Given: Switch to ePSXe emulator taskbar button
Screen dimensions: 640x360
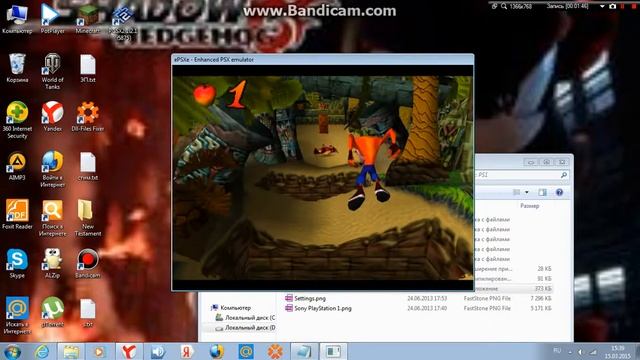Looking at the screenshot, I should pyautogui.click(x=333, y=352).
